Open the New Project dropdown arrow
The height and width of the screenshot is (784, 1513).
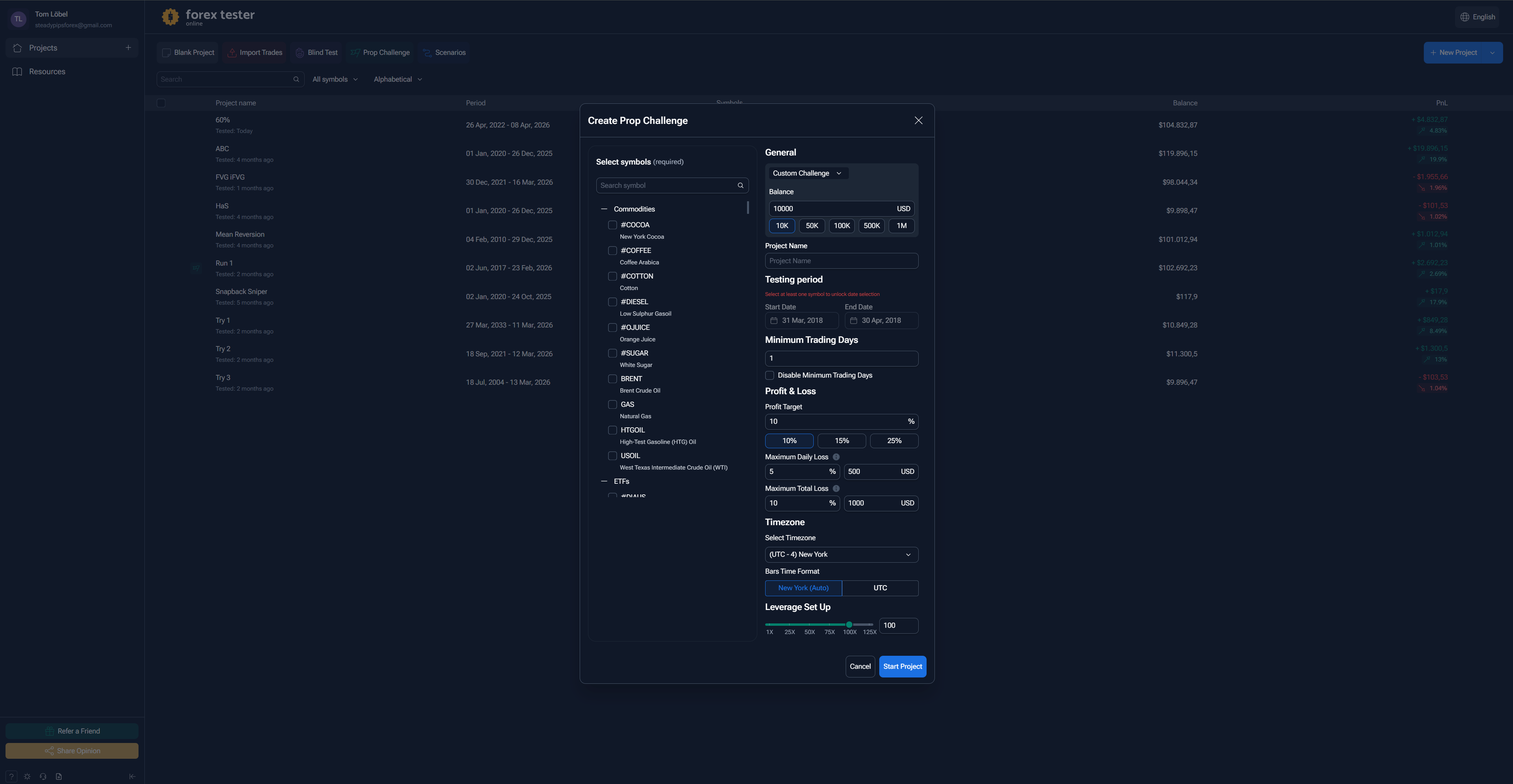click(x=1492, y=53)
